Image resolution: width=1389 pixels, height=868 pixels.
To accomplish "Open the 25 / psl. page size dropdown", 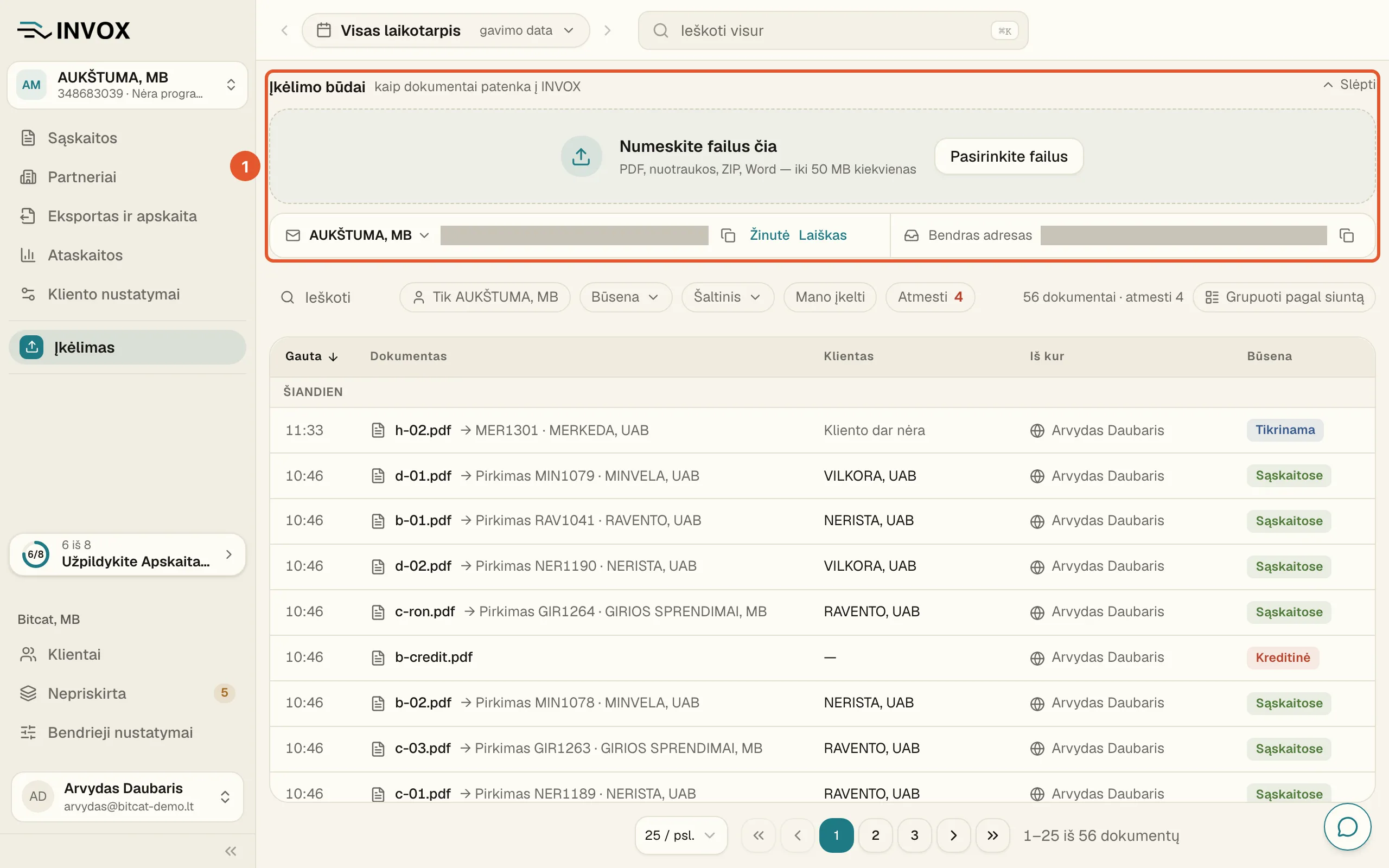I will point(681,835).
